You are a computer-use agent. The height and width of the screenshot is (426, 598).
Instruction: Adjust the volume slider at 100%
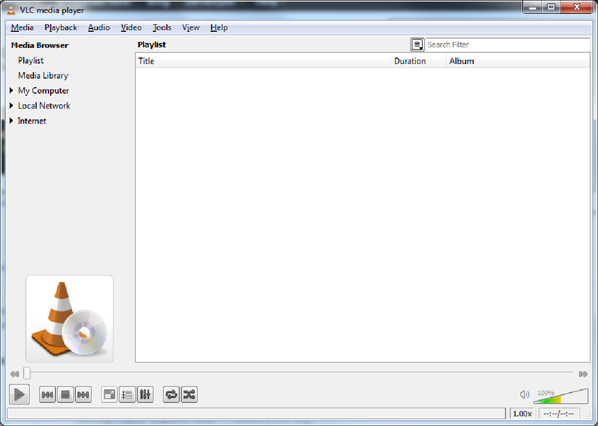click(x=561, y=396)
